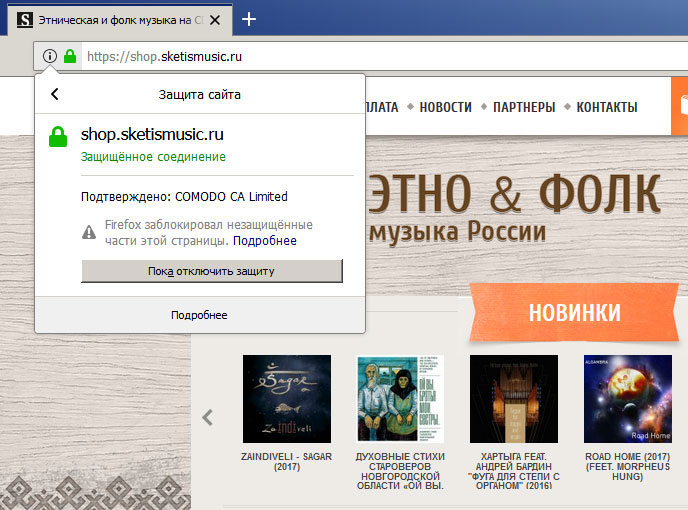Click the warning triangle icon

click(89, 232)
